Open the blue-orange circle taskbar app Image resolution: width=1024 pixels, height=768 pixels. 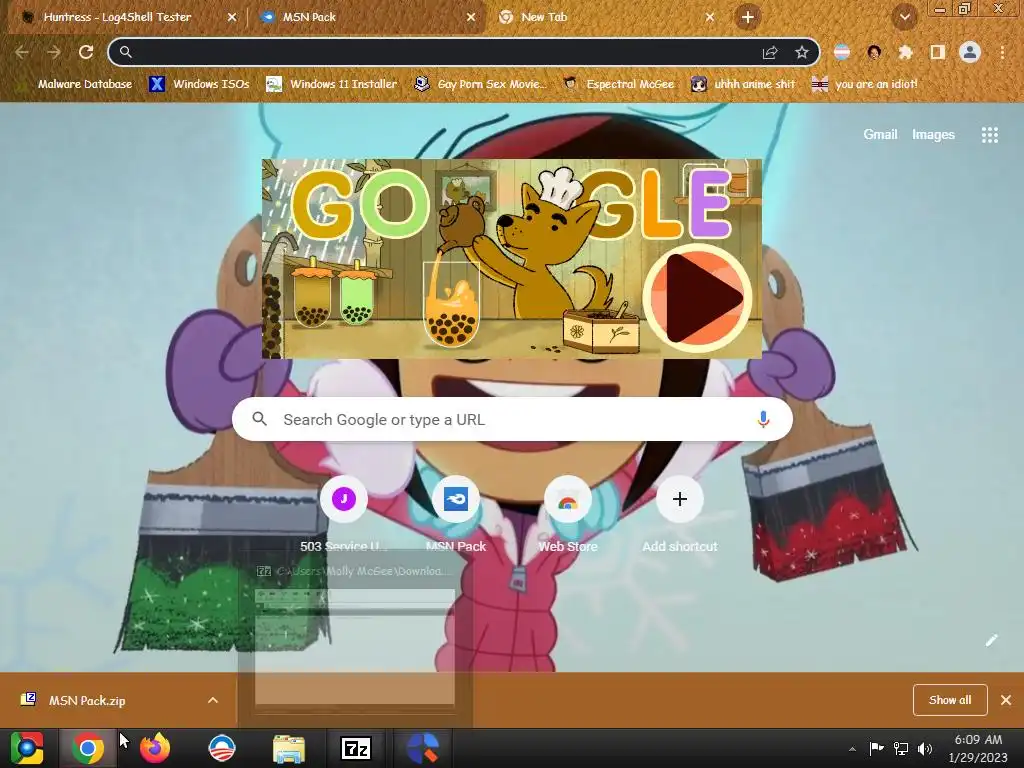tap(423, 748)
